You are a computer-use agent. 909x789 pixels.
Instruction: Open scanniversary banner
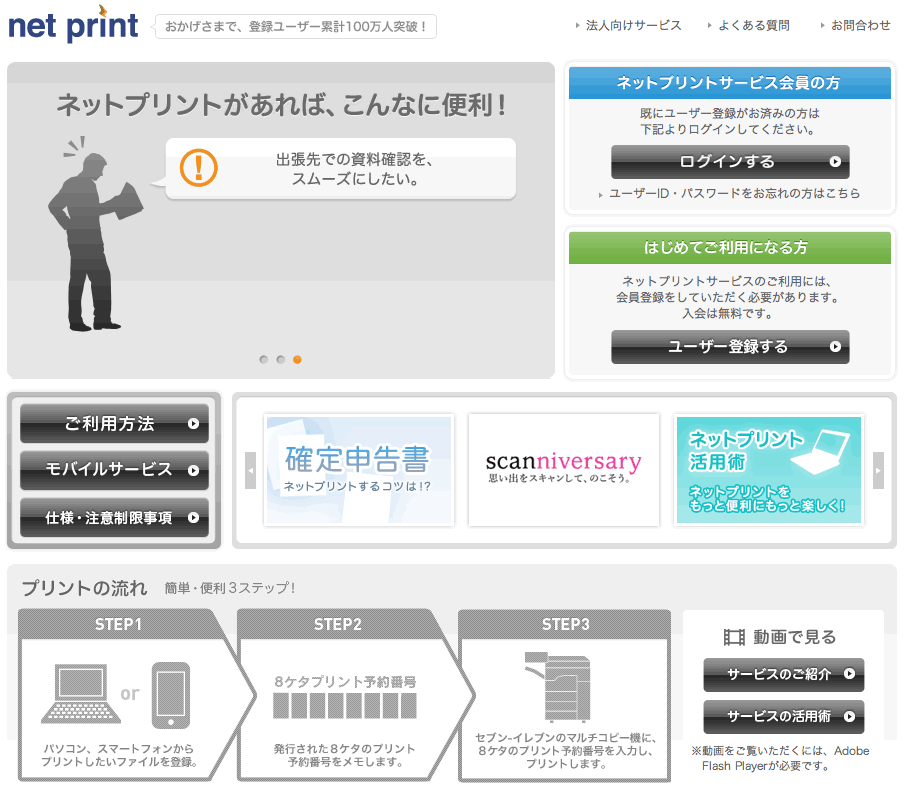(x=563, y=470)
